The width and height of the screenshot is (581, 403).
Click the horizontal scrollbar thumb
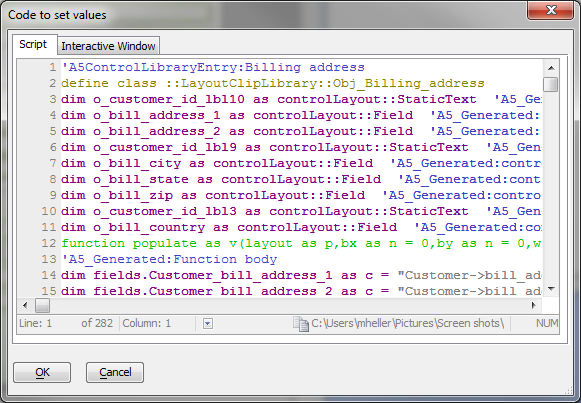coord(42,306)
